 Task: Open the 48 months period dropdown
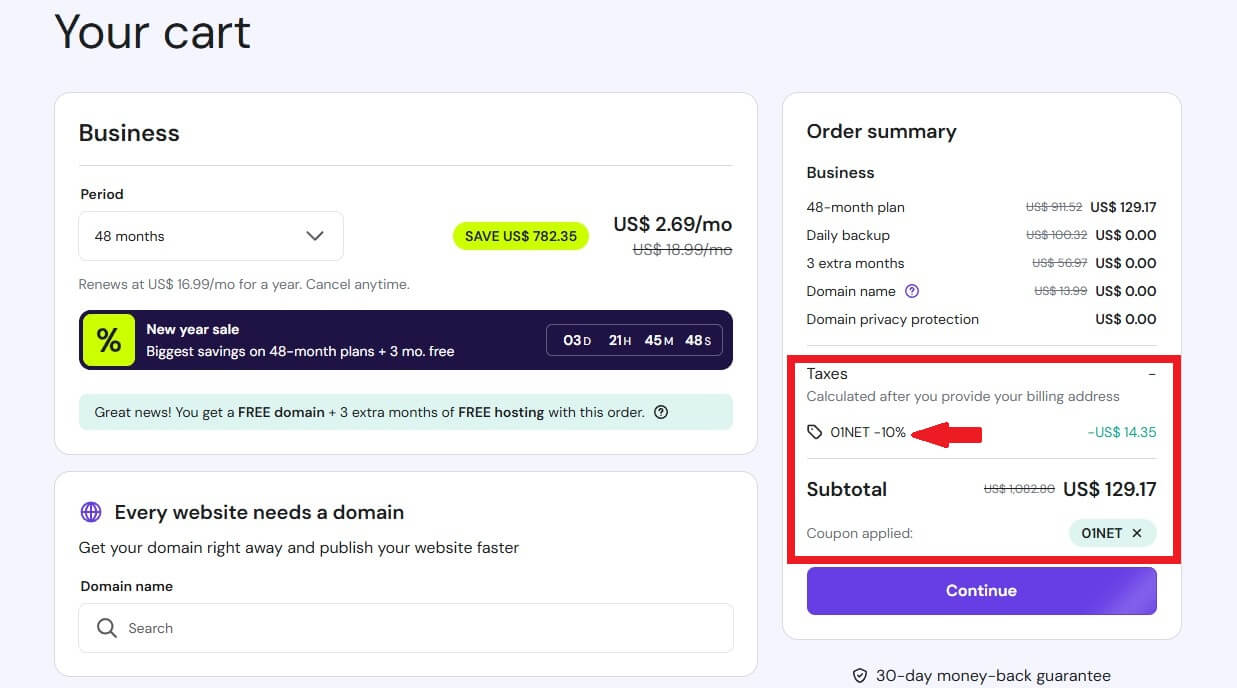coord(210,236)
